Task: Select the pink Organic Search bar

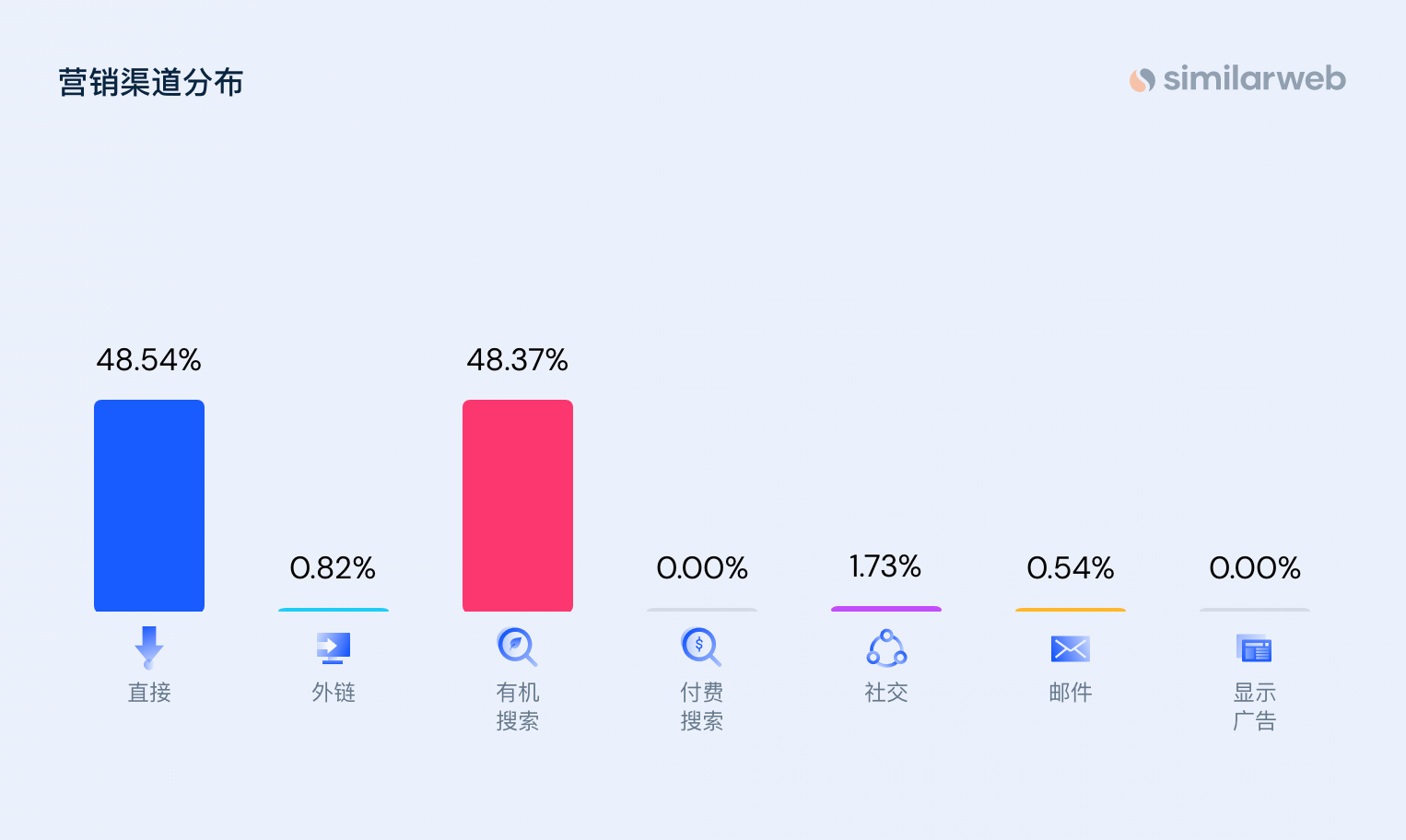Action: point(518,506)
